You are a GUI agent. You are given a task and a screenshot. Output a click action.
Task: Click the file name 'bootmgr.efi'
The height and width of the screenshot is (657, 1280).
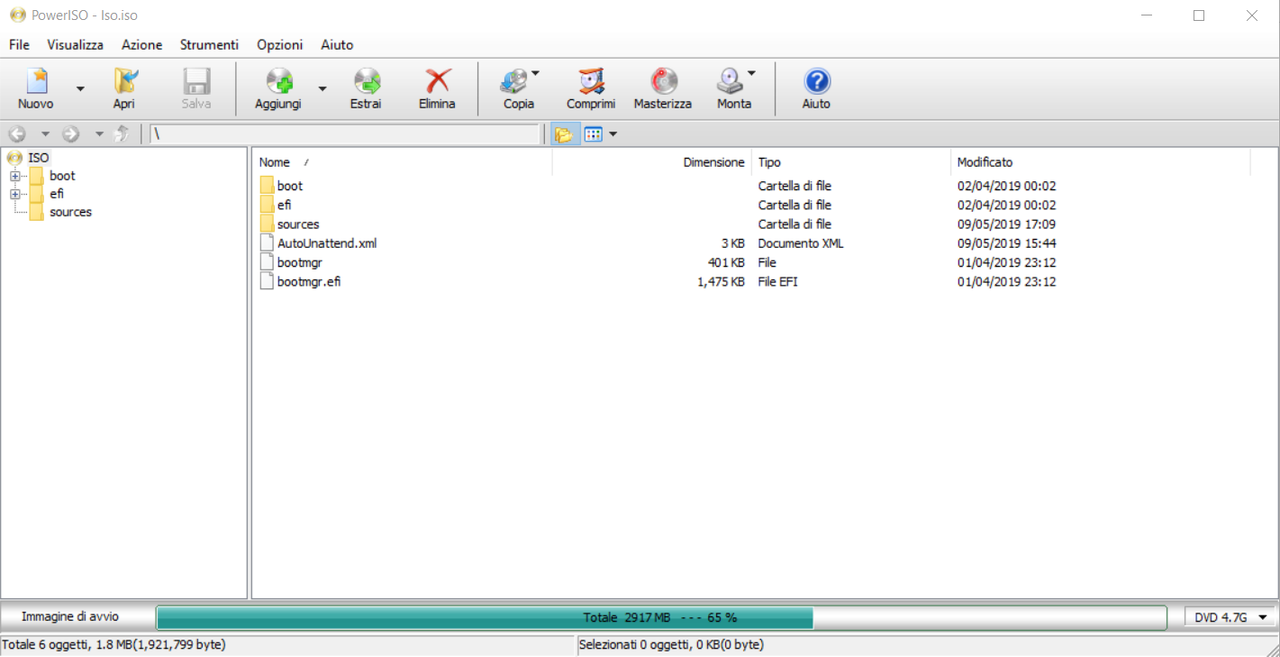click(309, 281)
